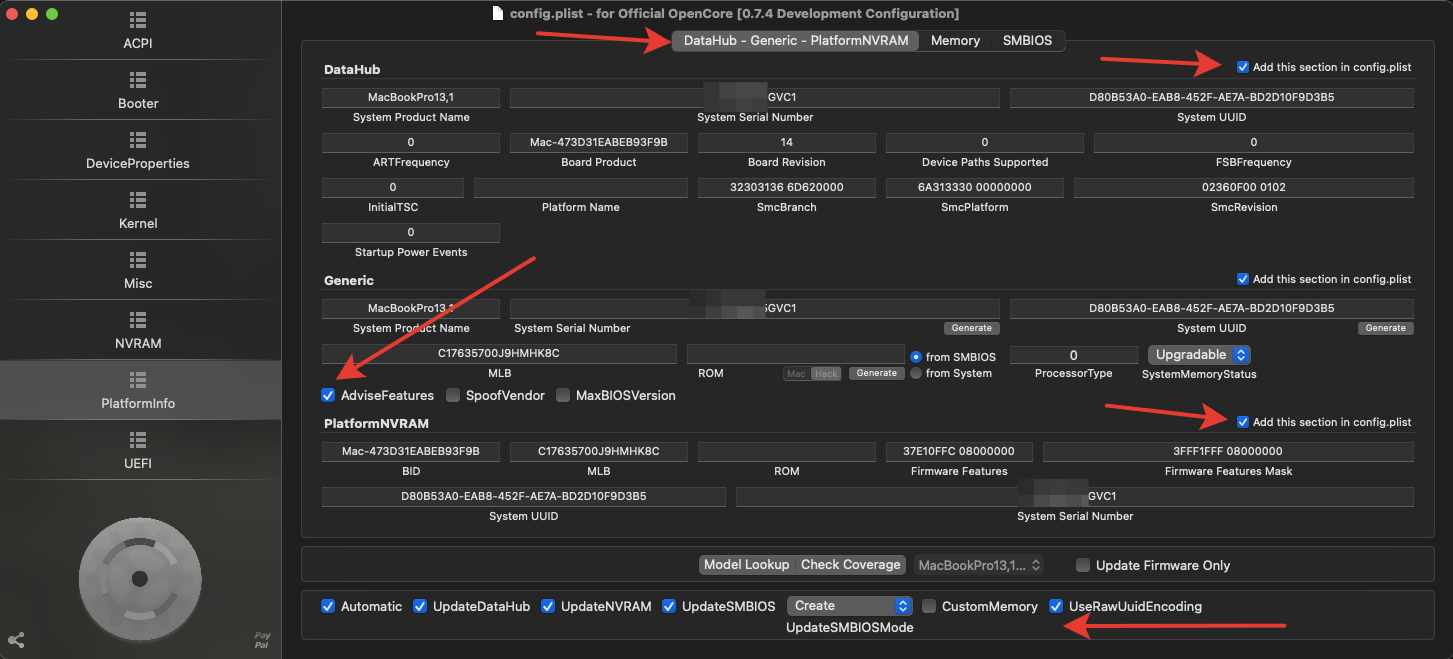Click the MLB field in Generic section
This screenshot has height=659, width=1453.
coord(499,355)
